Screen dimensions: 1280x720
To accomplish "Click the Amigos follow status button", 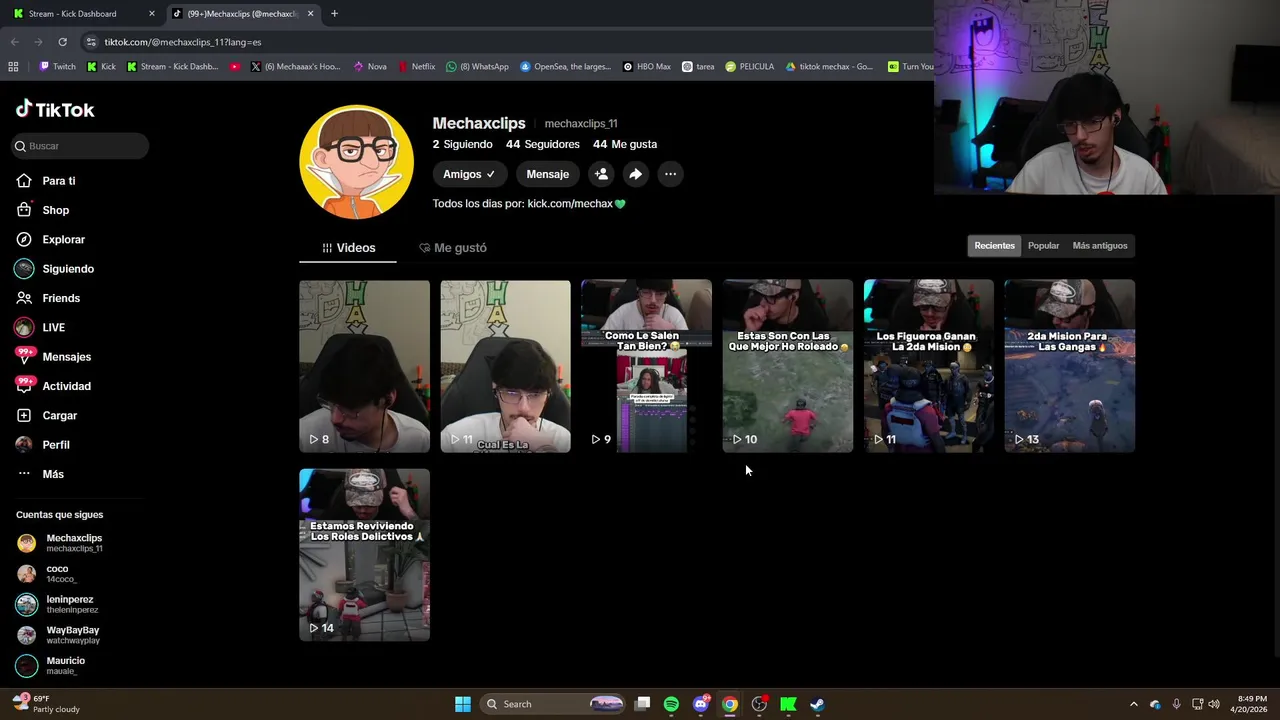I will tap(469, 174).
